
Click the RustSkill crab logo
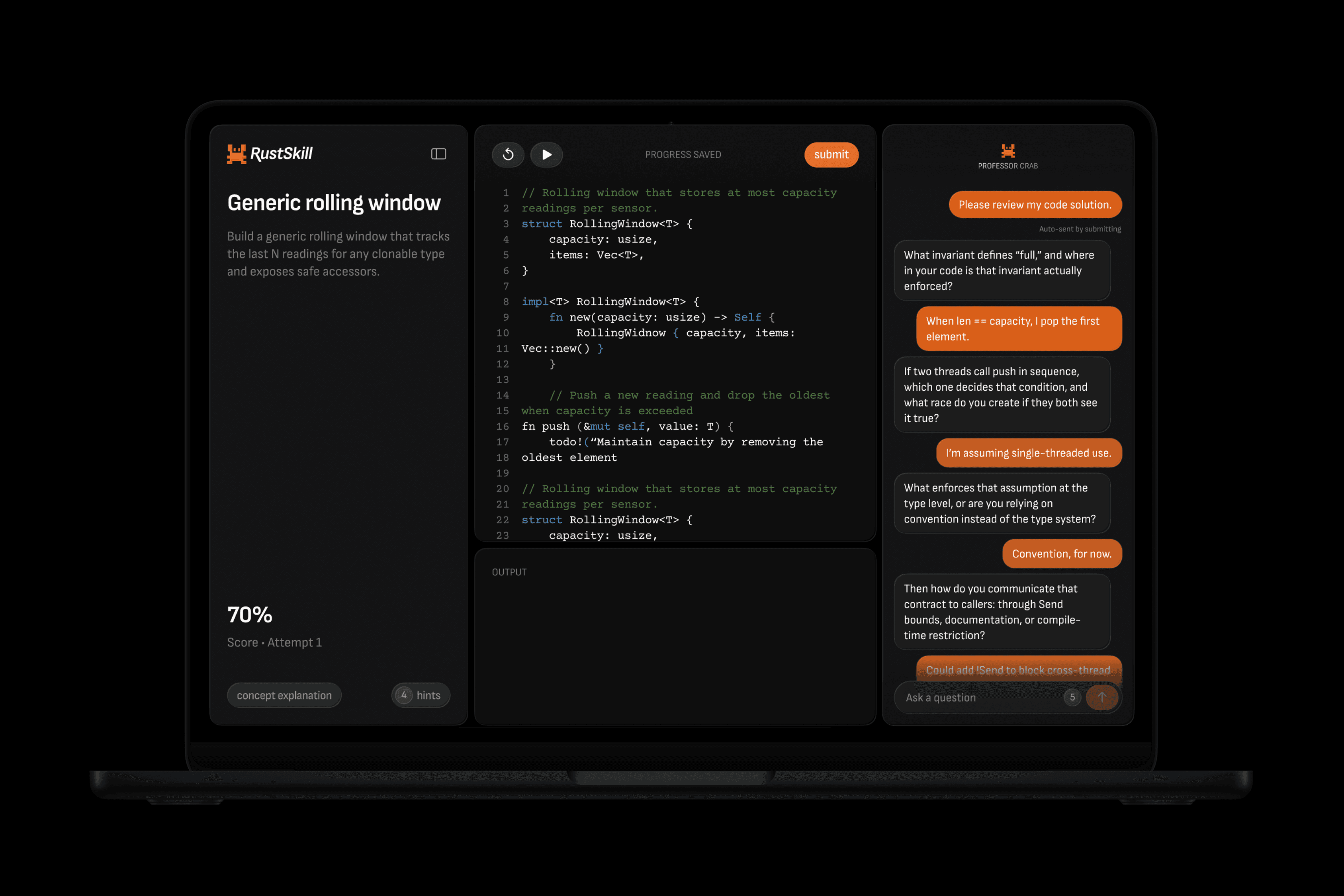(x=236, y=154)
